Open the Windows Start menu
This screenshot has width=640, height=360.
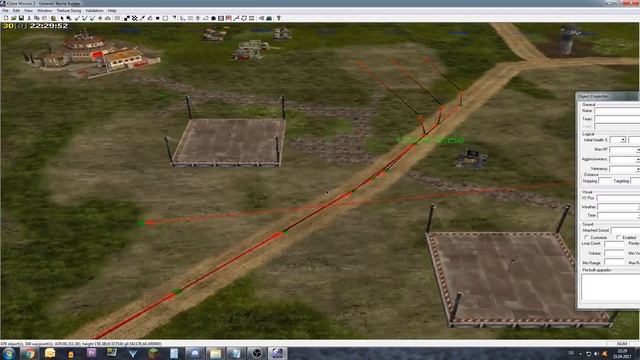click(x=8, y=353)
